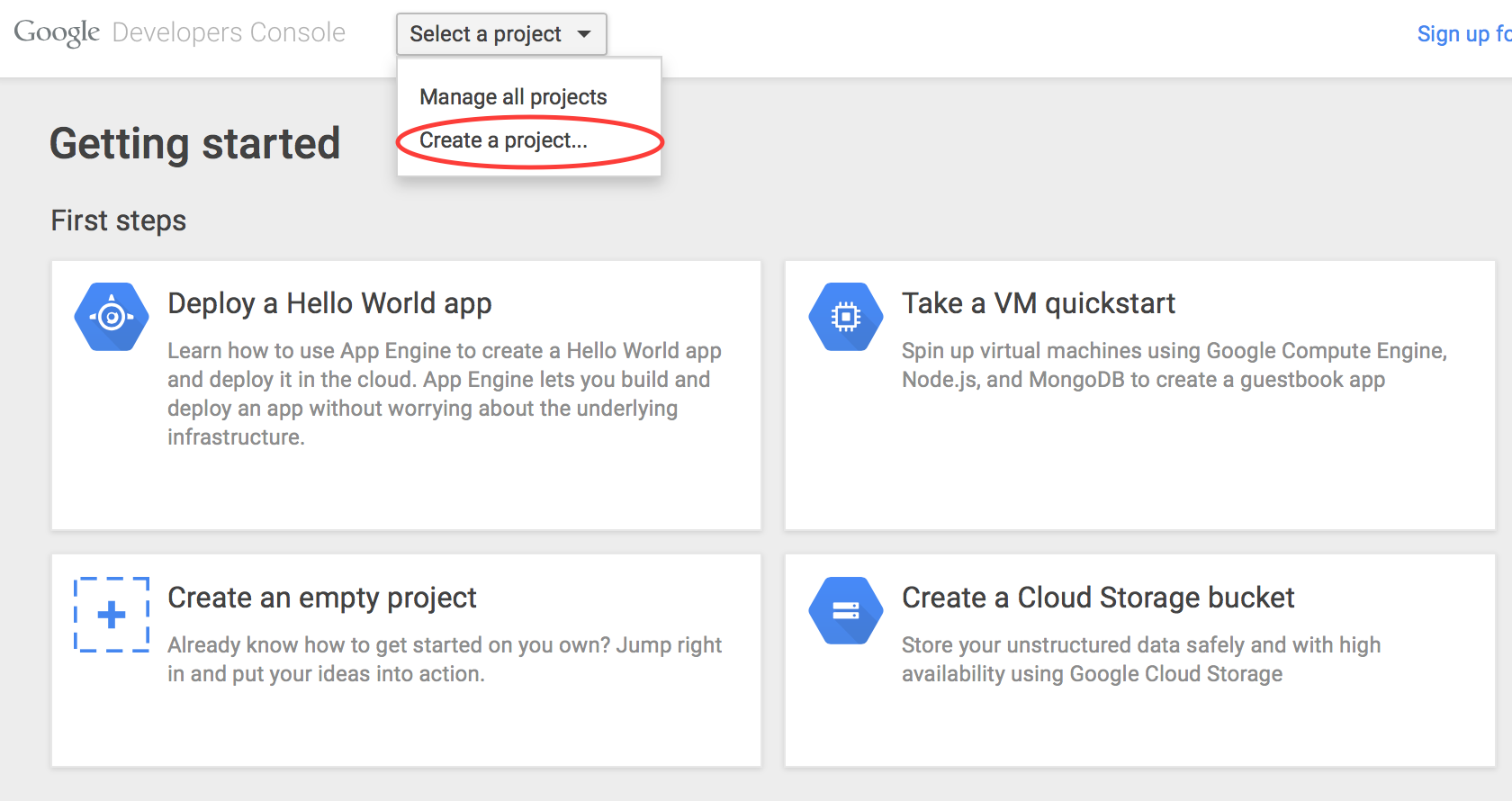Click the Compute Engine chip icon
Image resolution: width=1512 pixels, height=801 pixels.
coord(845,317)
